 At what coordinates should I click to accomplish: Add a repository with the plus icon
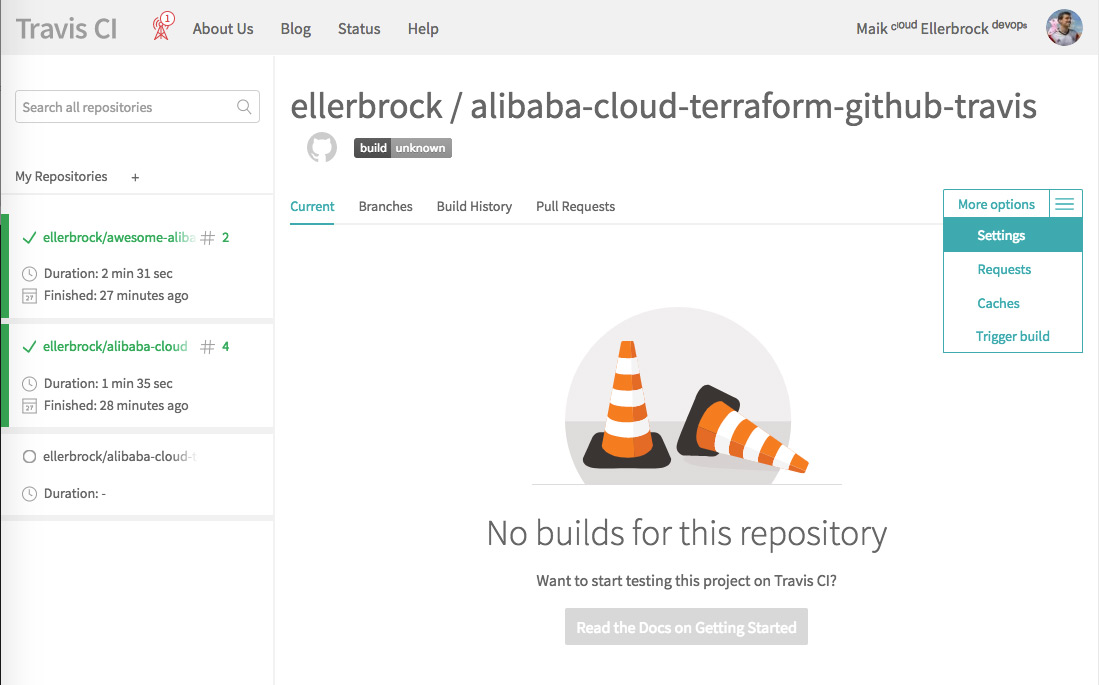135,177
